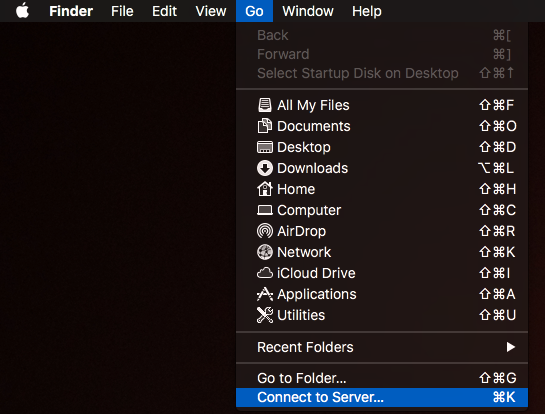Click the Documents folder icon

pyautogui.click(x=265, y=126)
